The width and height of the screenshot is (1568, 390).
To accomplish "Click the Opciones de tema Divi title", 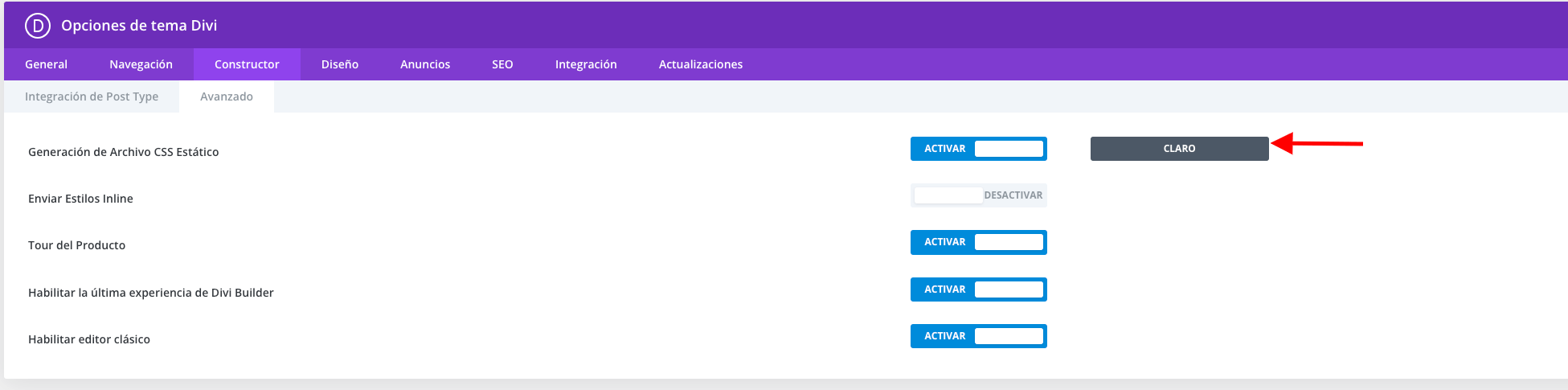I will click(139, 26).
